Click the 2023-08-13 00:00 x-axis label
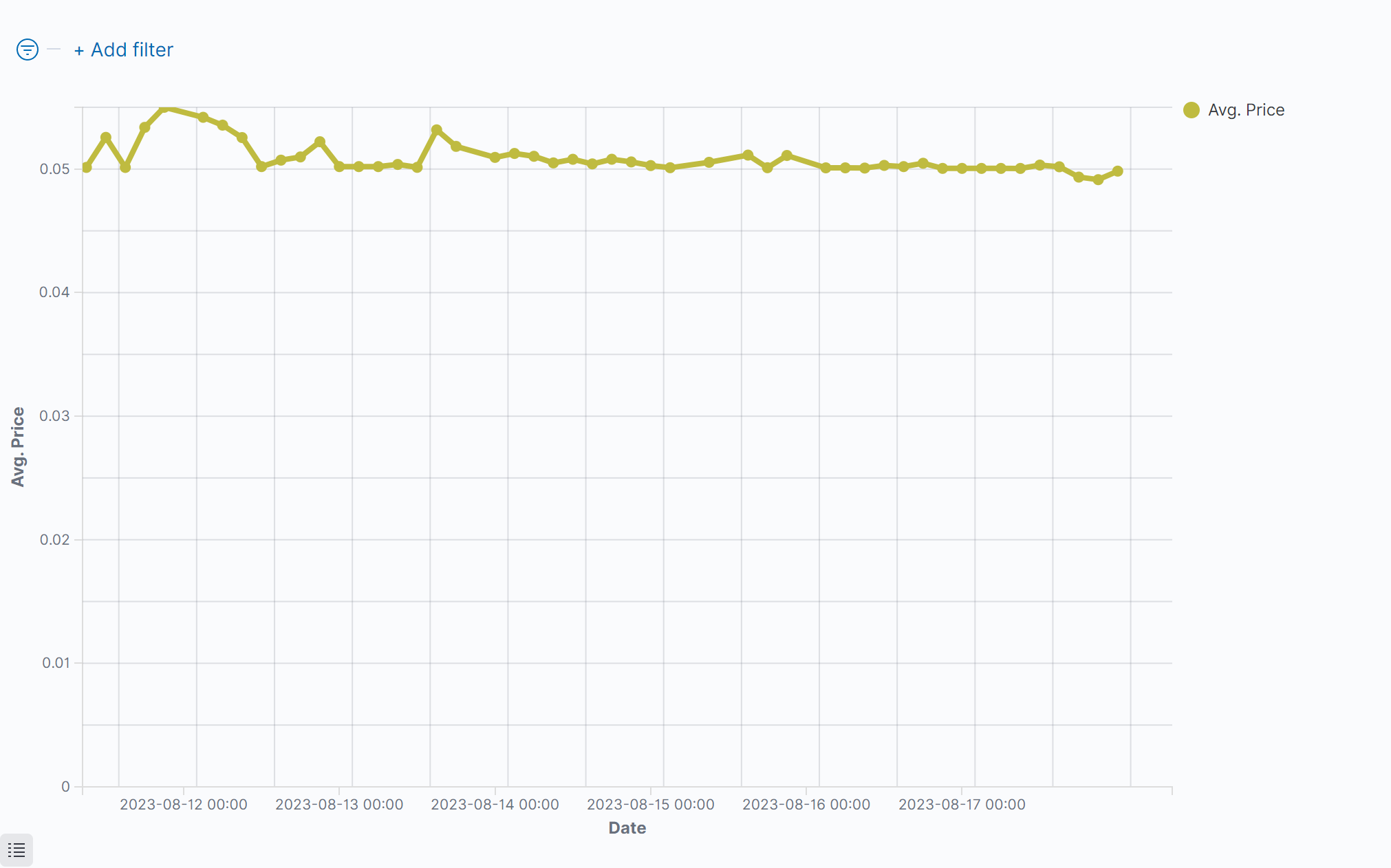 click(x=339, y=805)
